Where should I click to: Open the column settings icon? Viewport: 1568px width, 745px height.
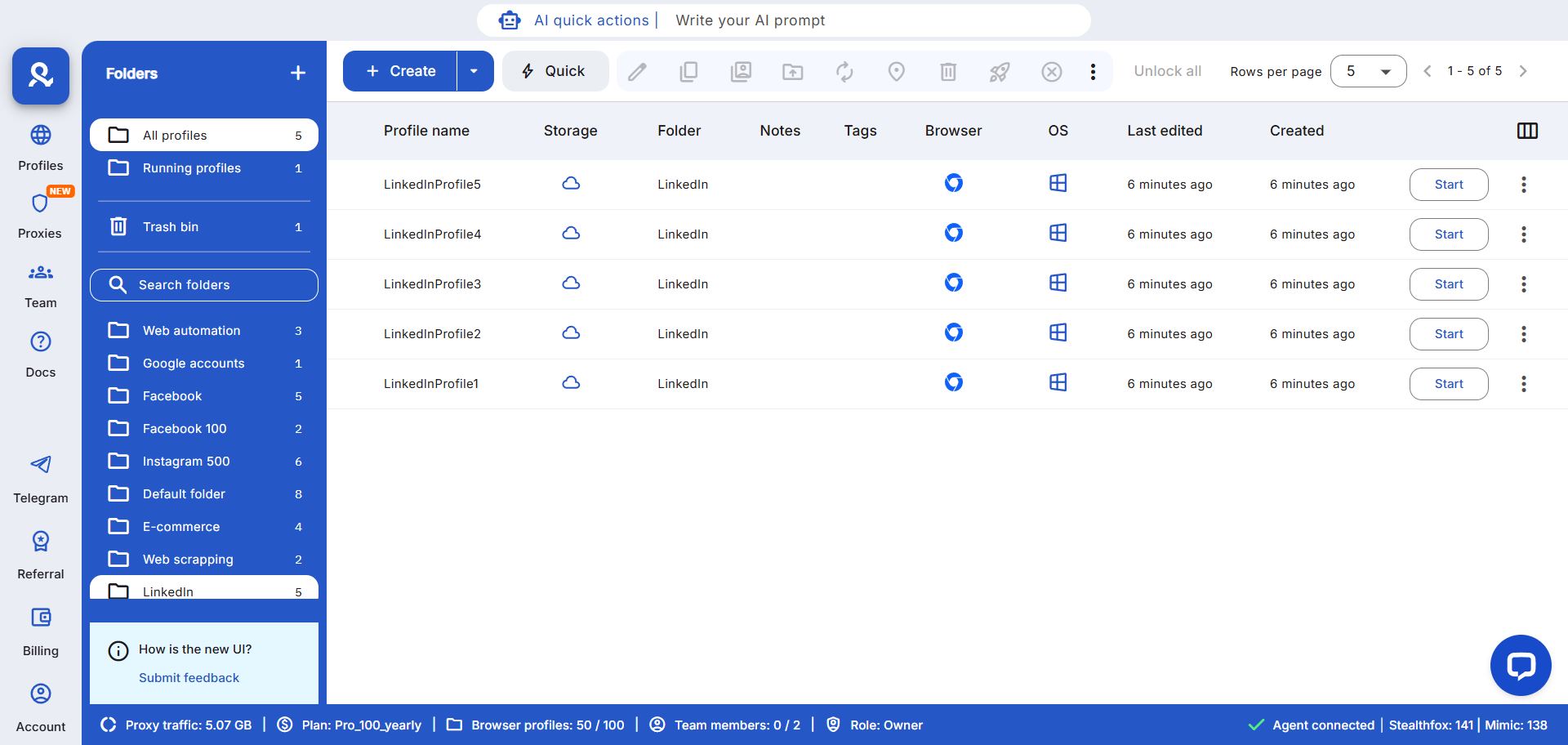pos(1527,131)
